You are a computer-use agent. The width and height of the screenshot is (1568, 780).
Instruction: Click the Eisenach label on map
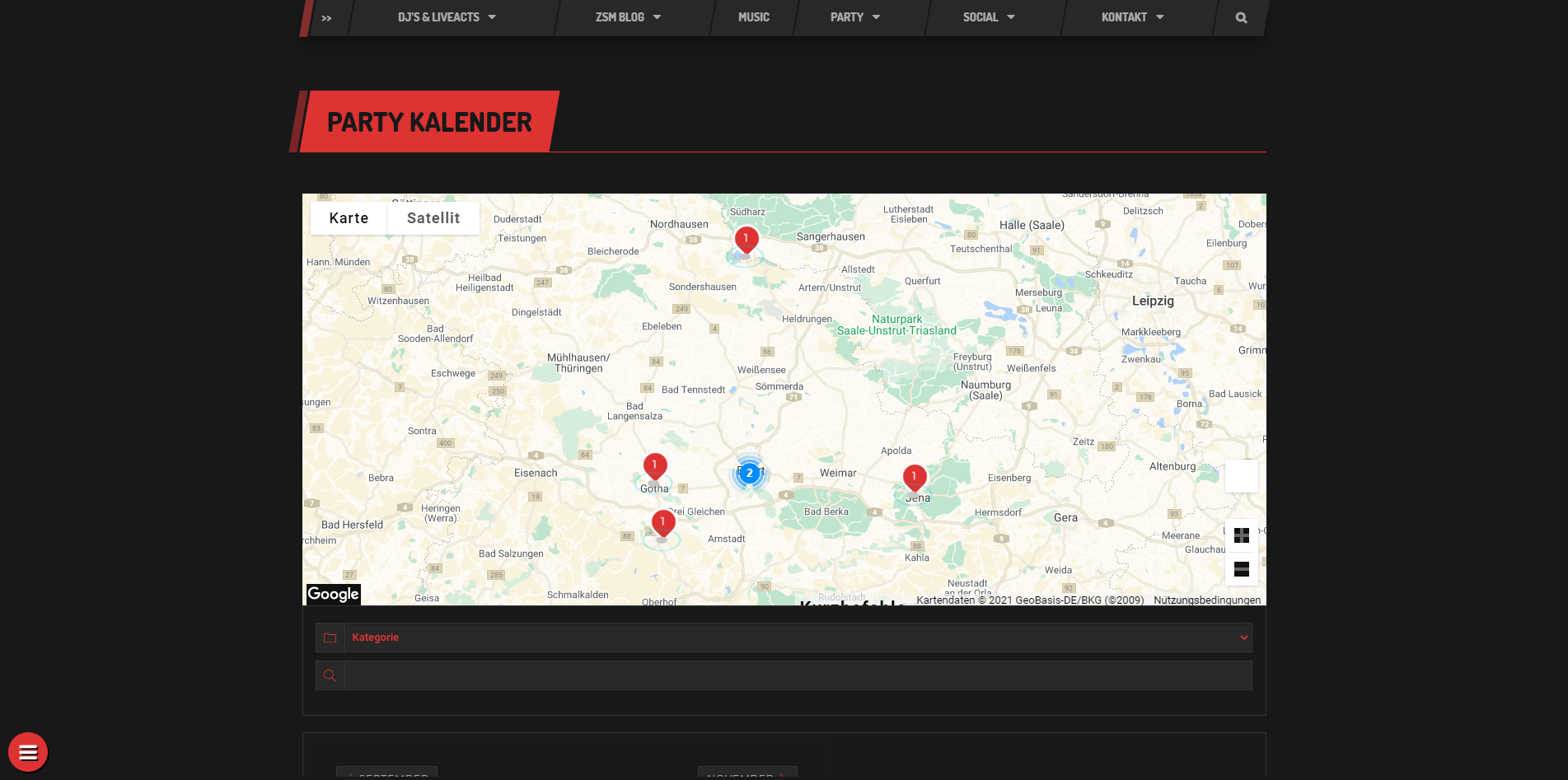tap(536, 473)
